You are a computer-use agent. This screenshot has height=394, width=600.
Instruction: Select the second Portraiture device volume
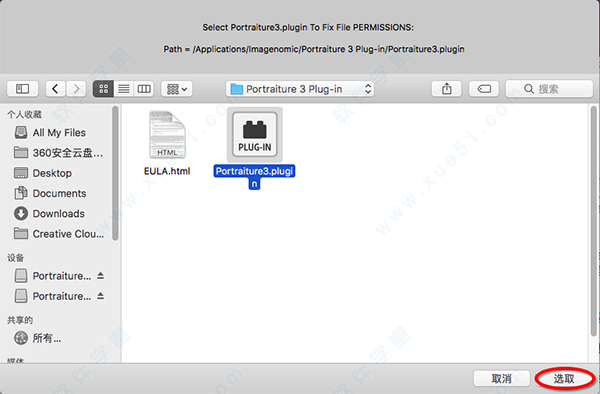tap(53, 296)
